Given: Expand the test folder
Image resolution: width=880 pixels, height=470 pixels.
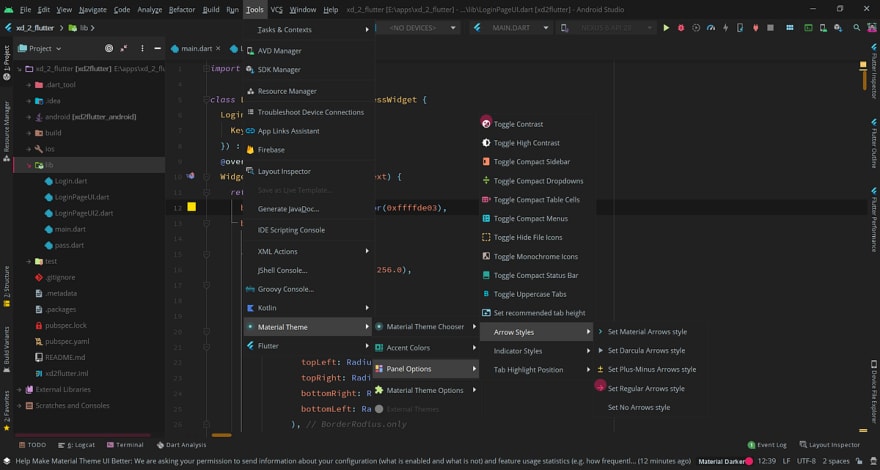Looking at the screenshot, I should pos(29,261).
